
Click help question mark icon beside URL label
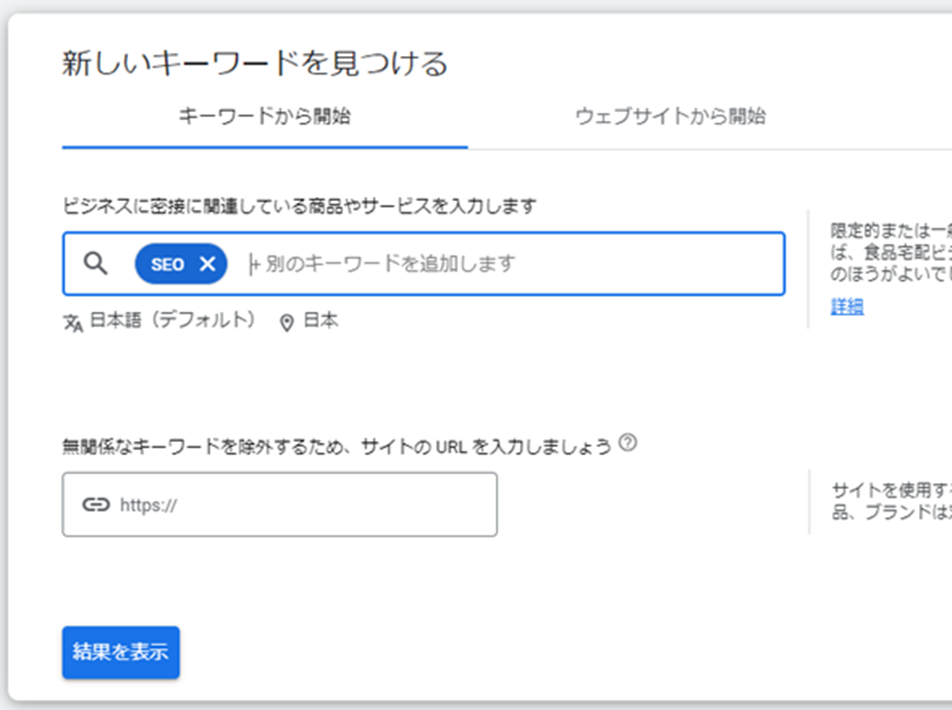point(628,443)
